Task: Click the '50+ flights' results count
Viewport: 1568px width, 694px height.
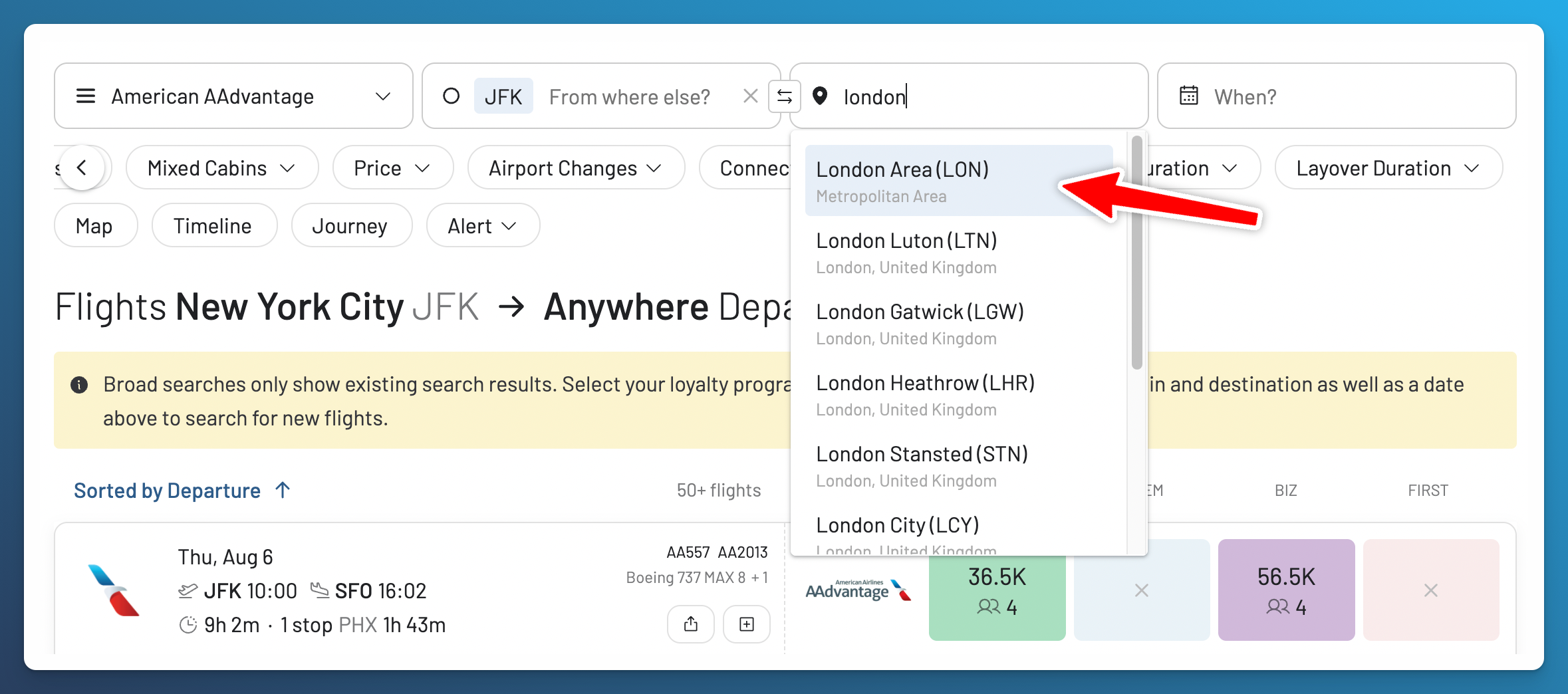Action: (719, 491)
